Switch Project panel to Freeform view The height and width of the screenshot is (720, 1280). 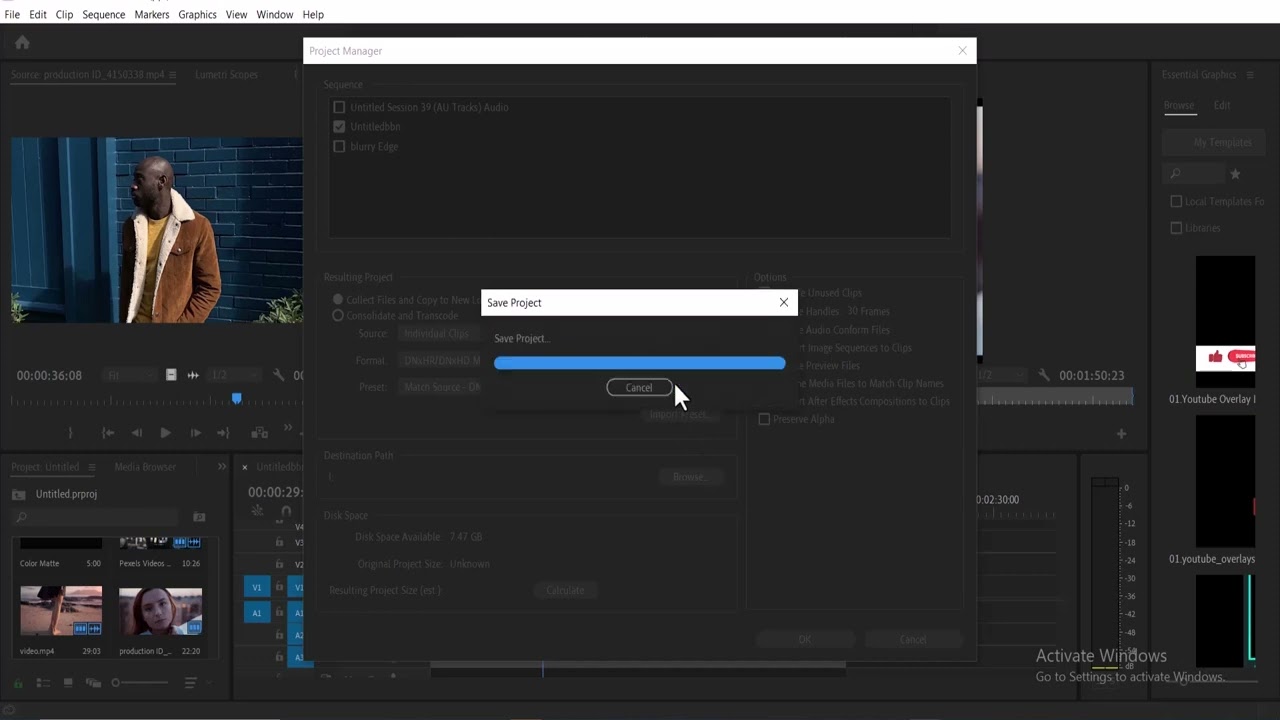[93, 683]
